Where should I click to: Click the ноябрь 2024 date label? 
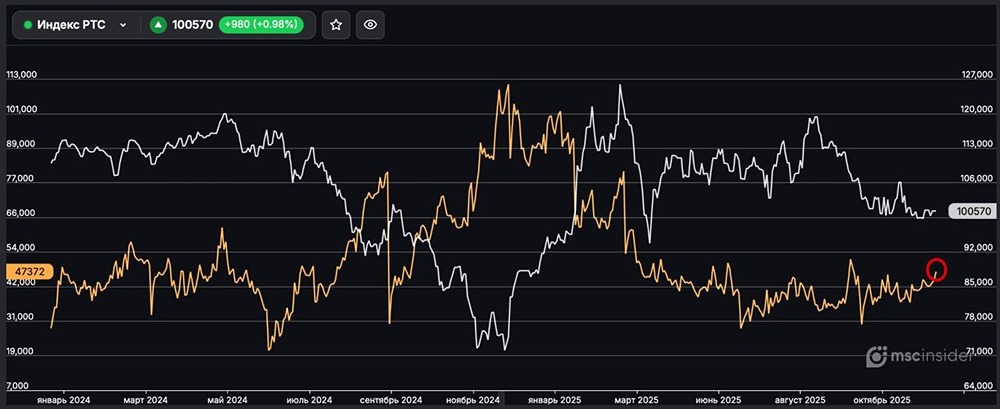click(473, 400)
